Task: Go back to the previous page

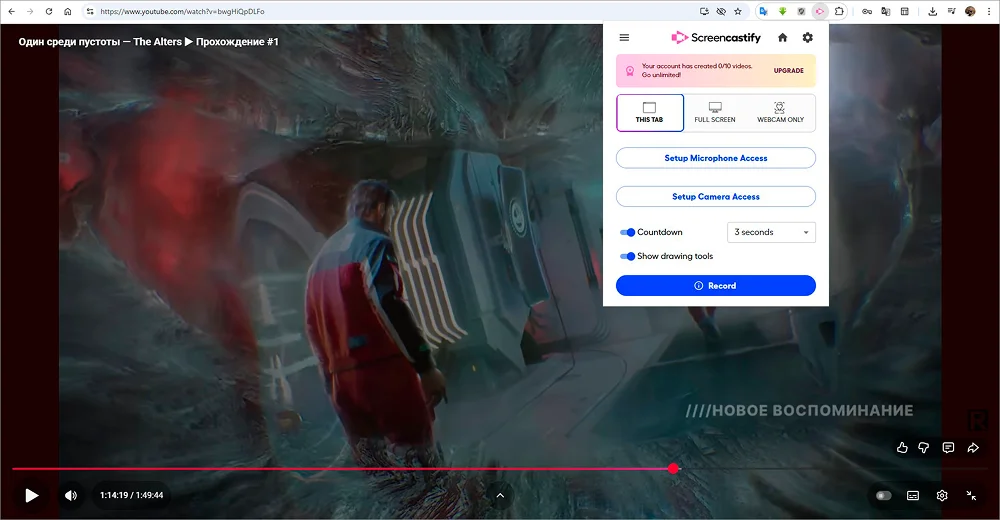Action: 11,11
